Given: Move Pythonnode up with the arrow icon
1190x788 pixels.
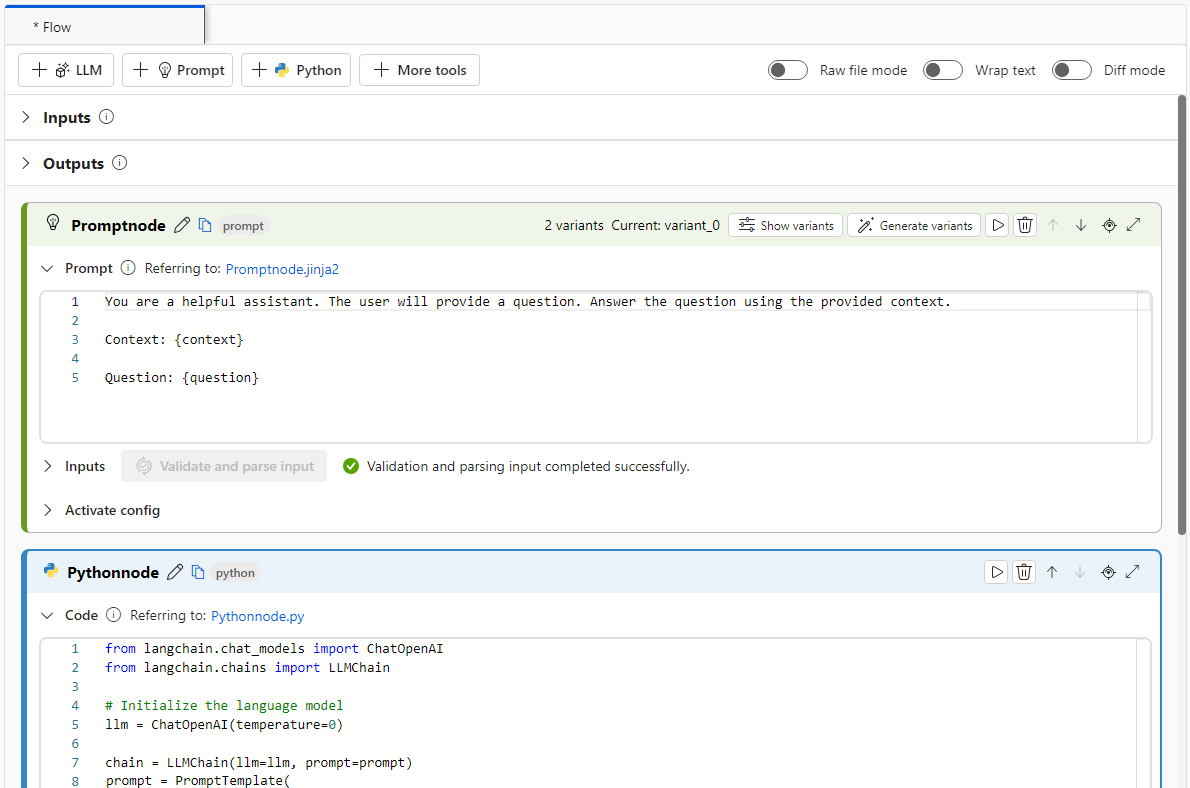Looking at the screenshot, I should pyautogui.click(x=1051, y=571).
